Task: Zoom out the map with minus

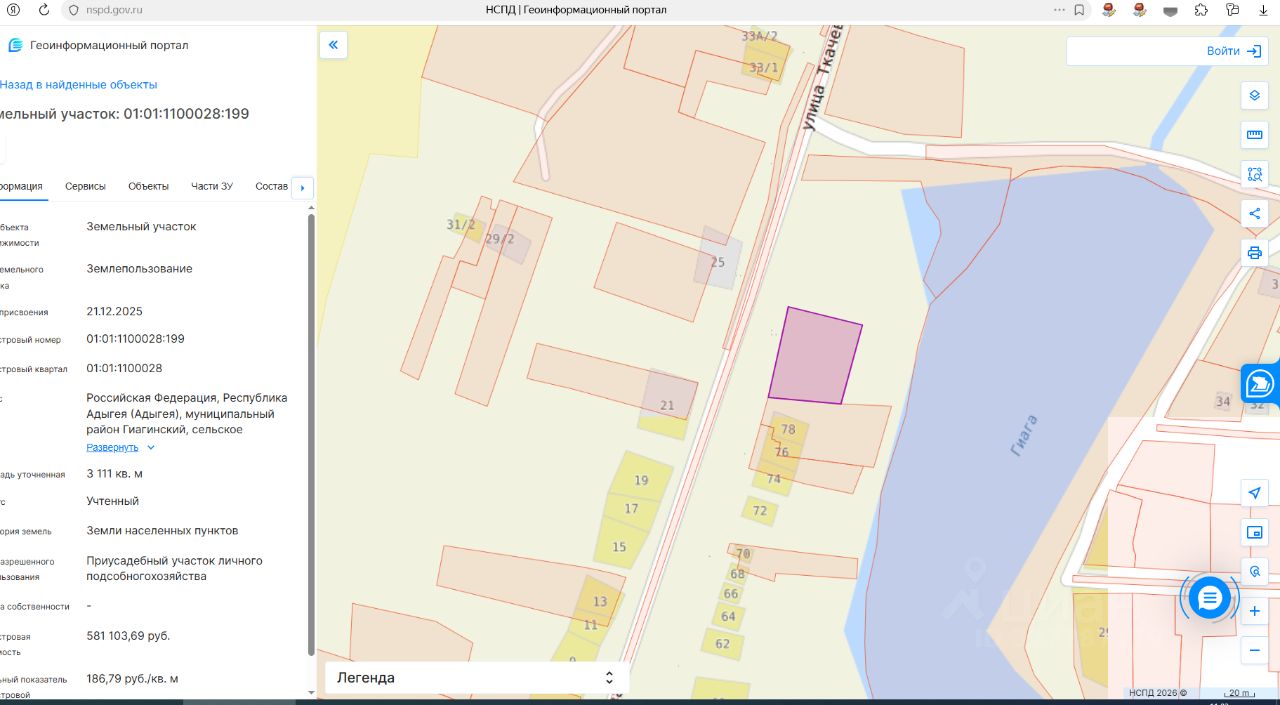Action: (x=1254, y=650)
